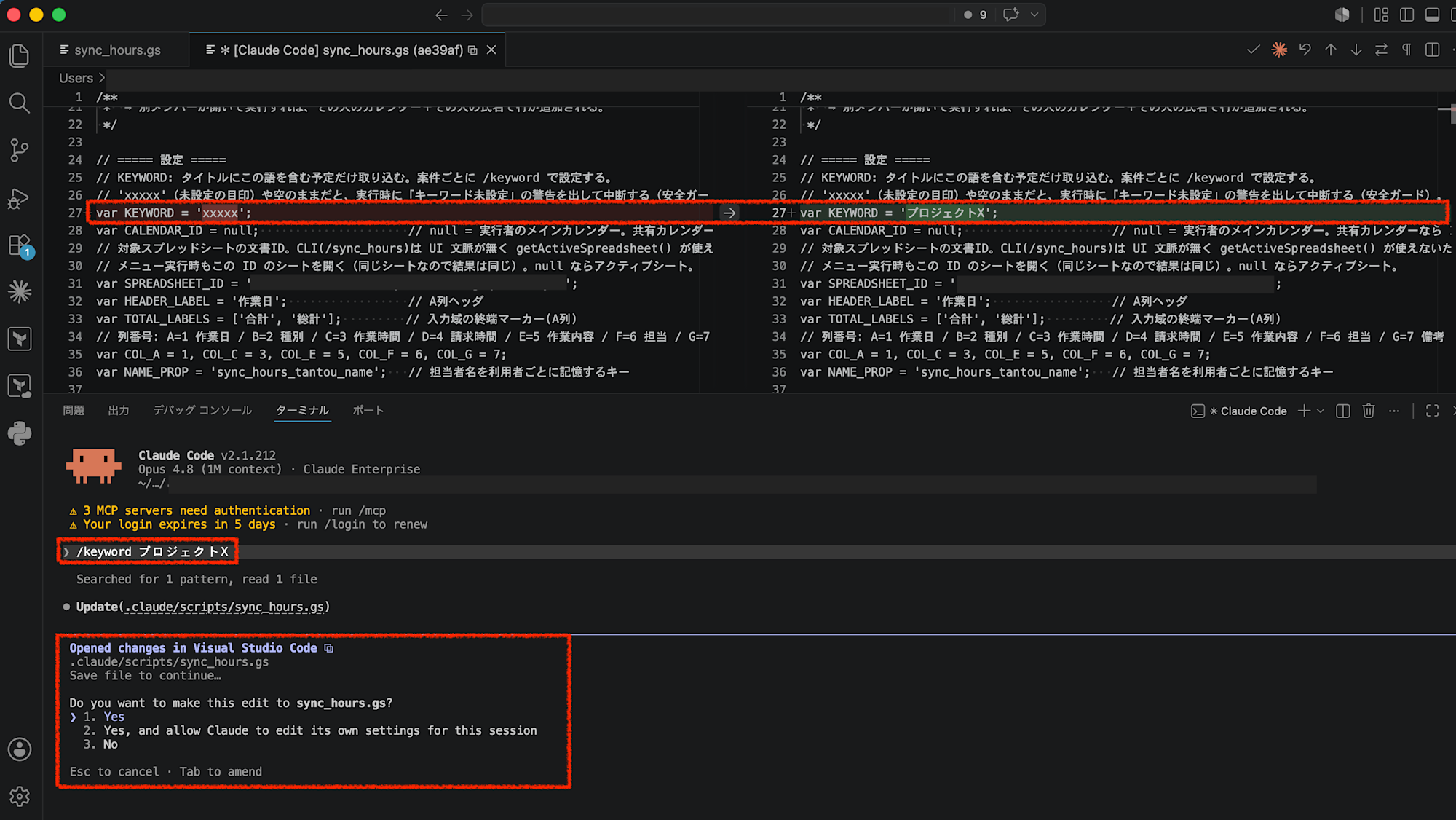
Task: Toggle bottom panel visibility in title bar
Action: [x=1432, y=15]
